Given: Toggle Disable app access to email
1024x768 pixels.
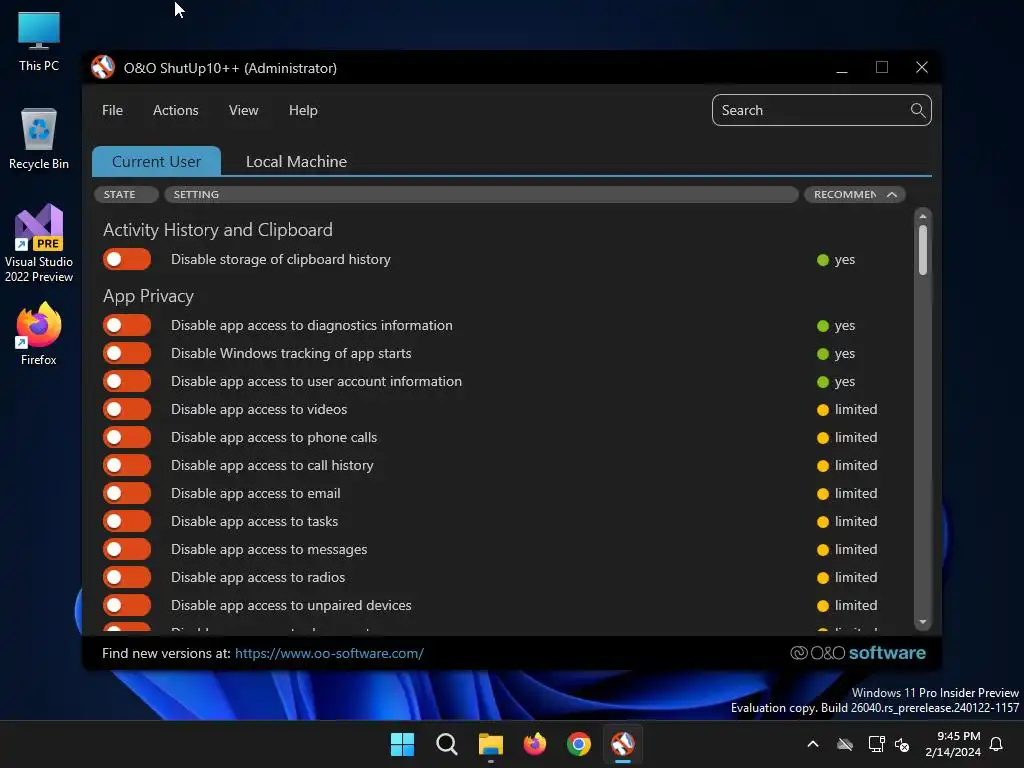Looking at the screenshot, I should (127, 494).
